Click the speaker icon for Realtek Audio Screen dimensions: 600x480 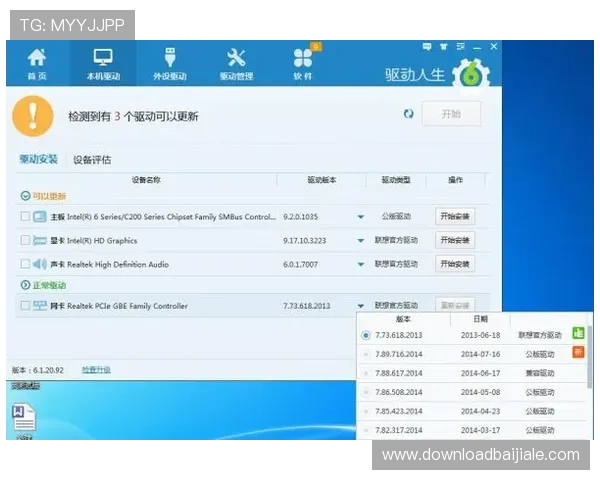[39, 264]
